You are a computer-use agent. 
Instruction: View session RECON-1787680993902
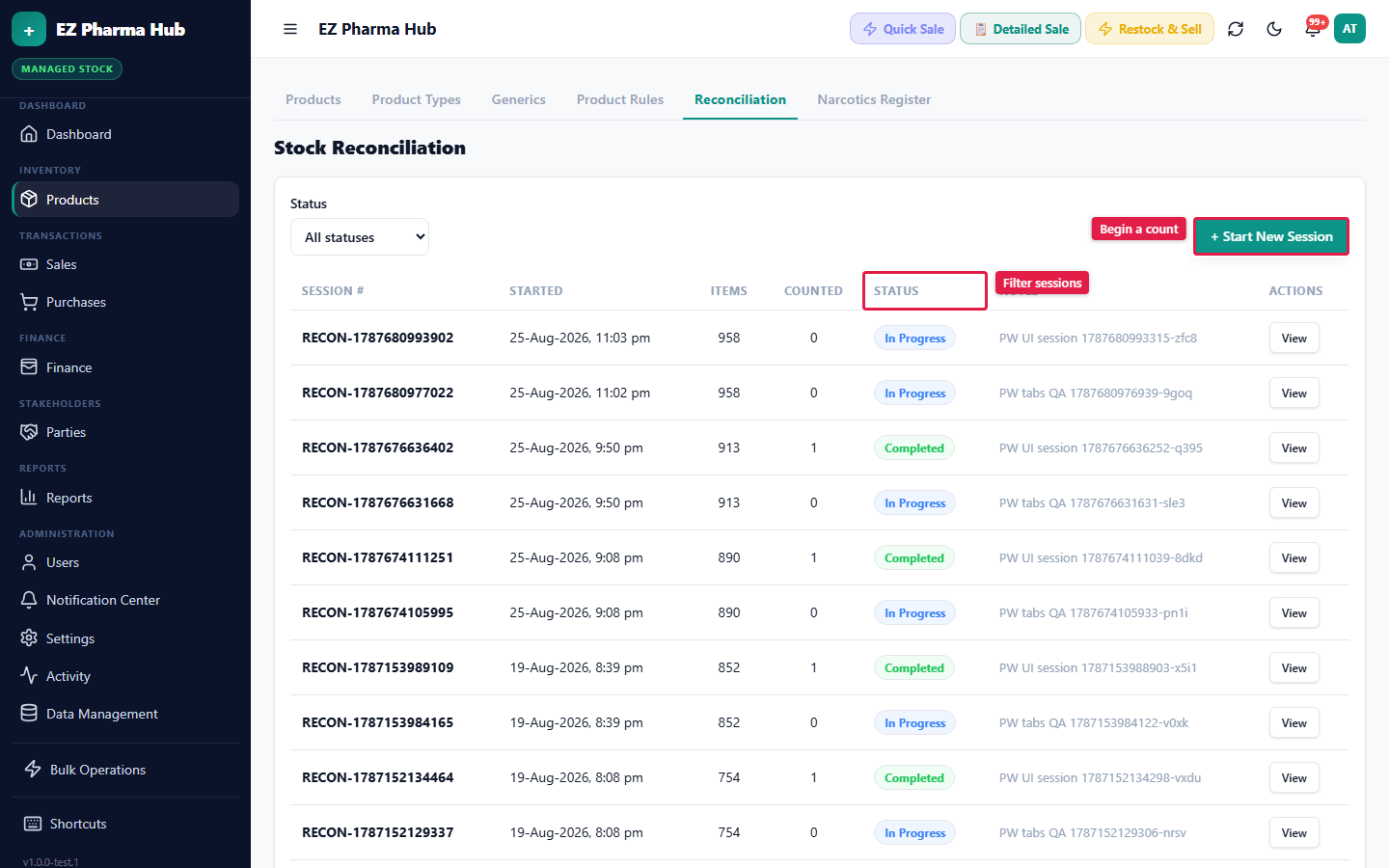pyautogui.click(x=1294, y=339)
